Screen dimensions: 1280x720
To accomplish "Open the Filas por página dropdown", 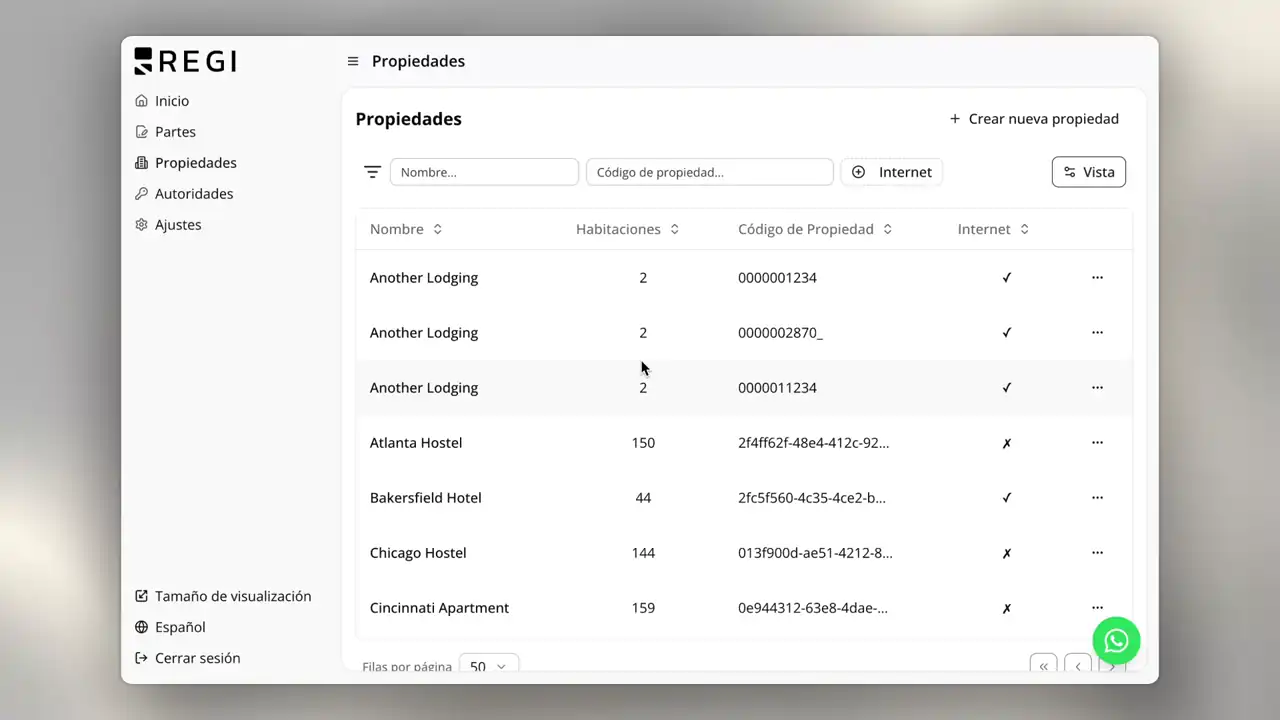I will point(488,666).
